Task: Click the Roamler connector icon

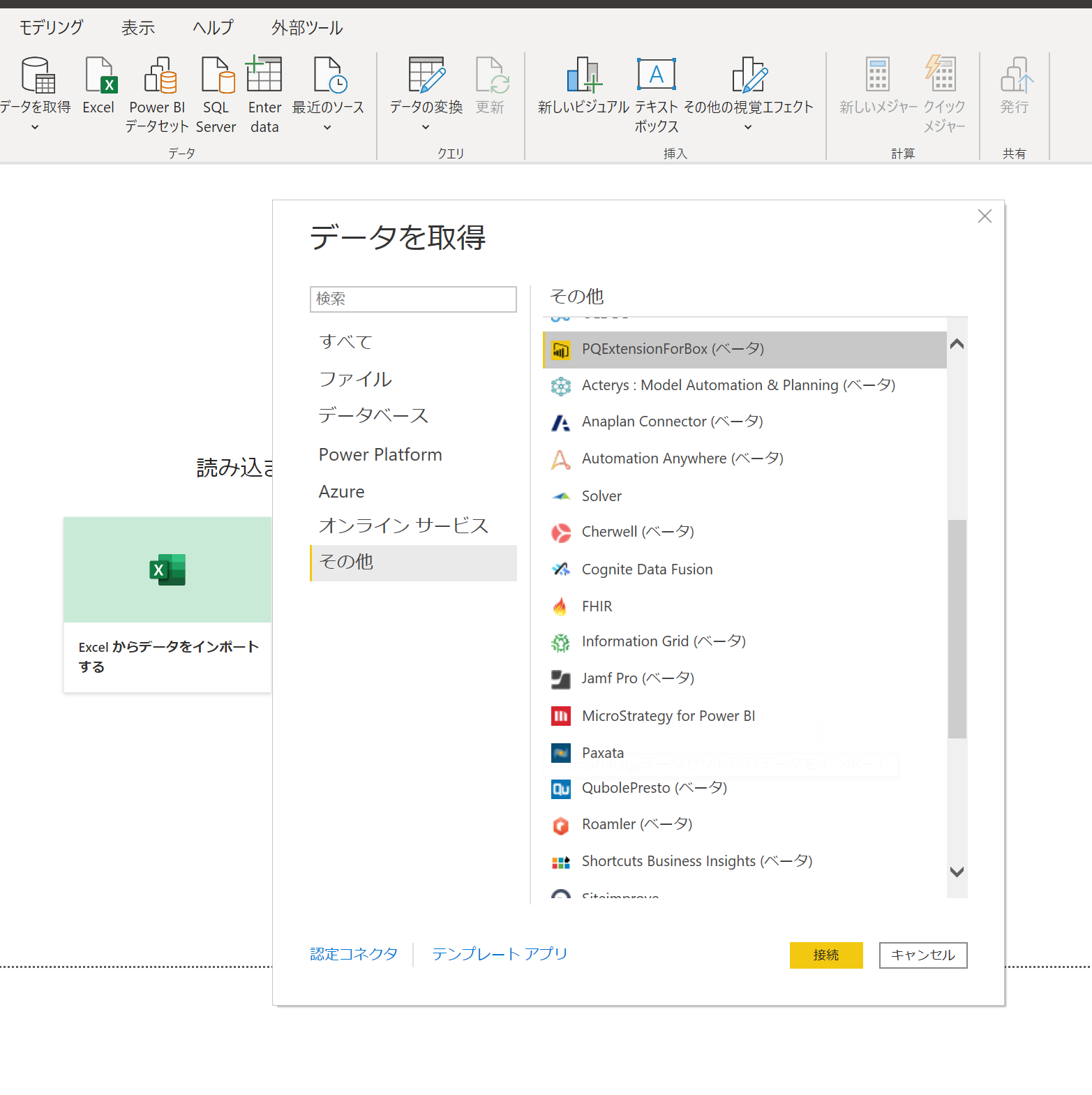Action: click(560, 826)
